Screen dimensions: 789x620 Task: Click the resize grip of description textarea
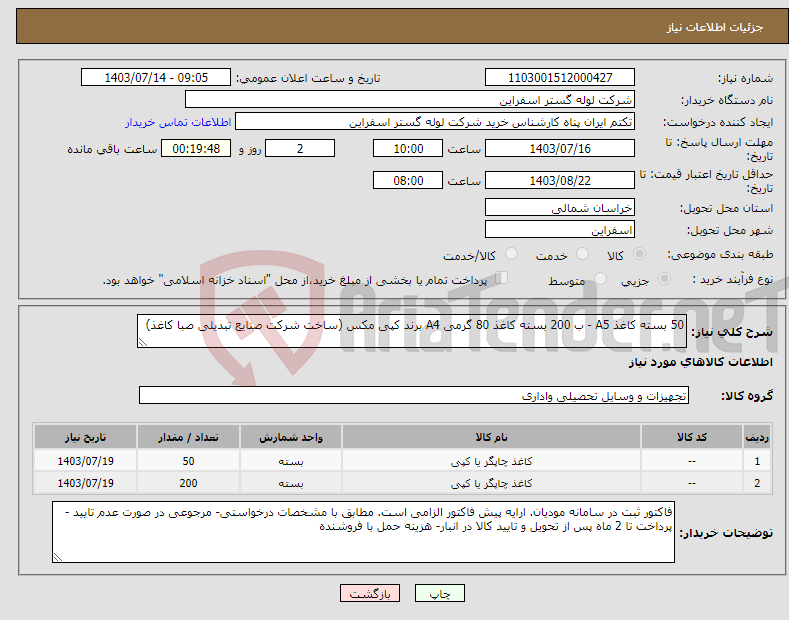142,343
